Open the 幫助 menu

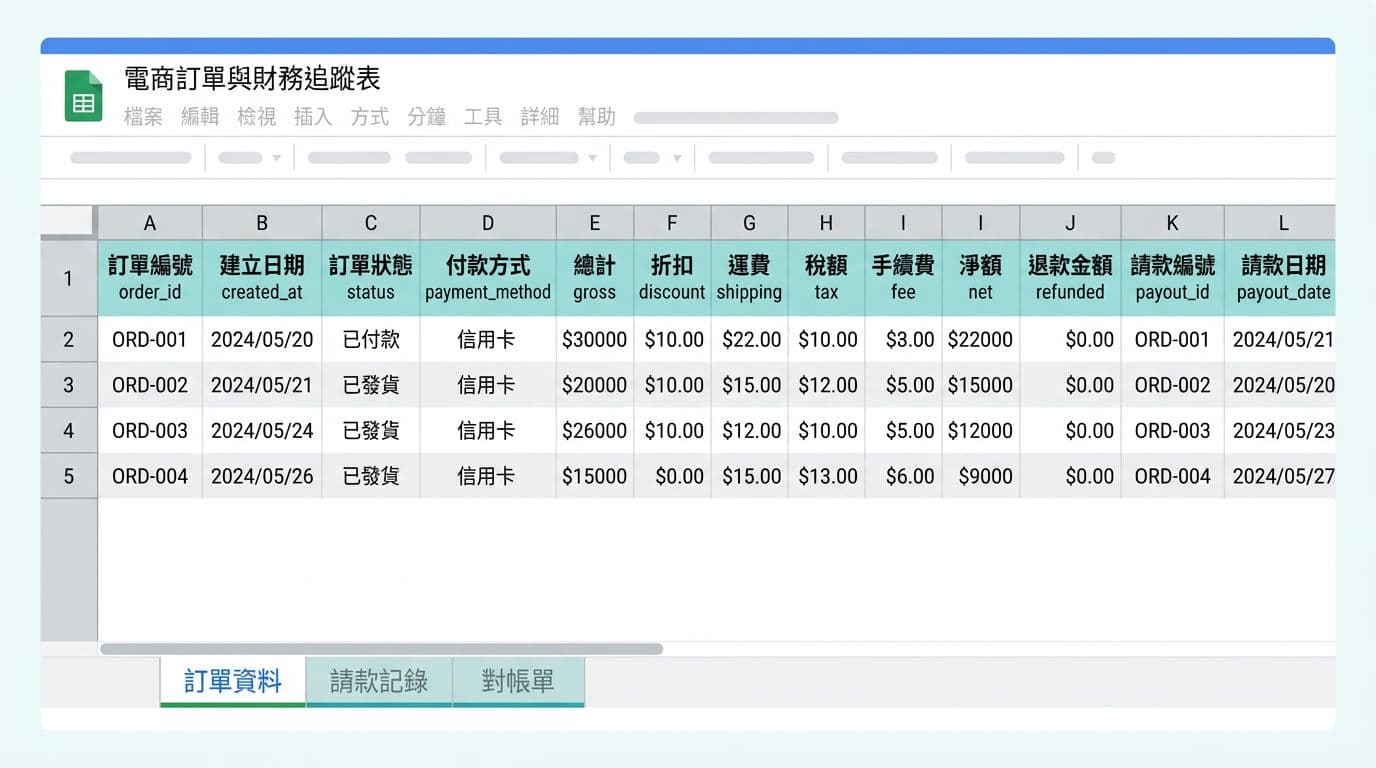coord(597,117)
